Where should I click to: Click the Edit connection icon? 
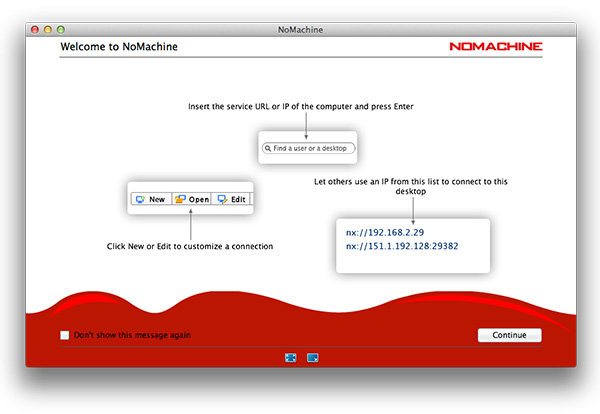[x=222, y=199]
